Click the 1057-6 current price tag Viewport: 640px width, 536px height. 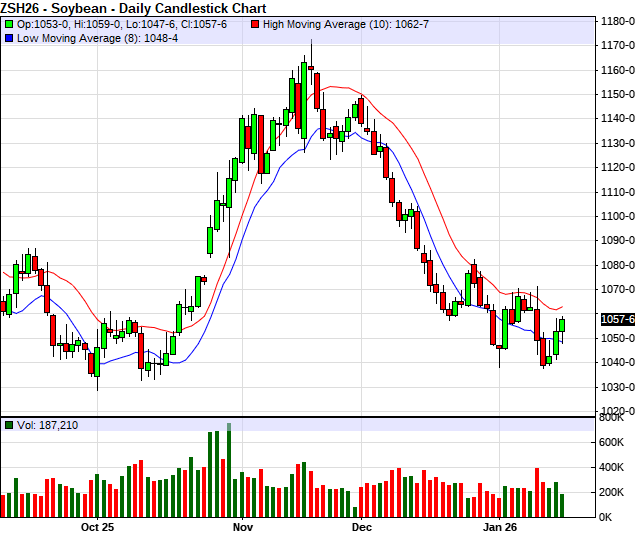click(x=619, y=319)
